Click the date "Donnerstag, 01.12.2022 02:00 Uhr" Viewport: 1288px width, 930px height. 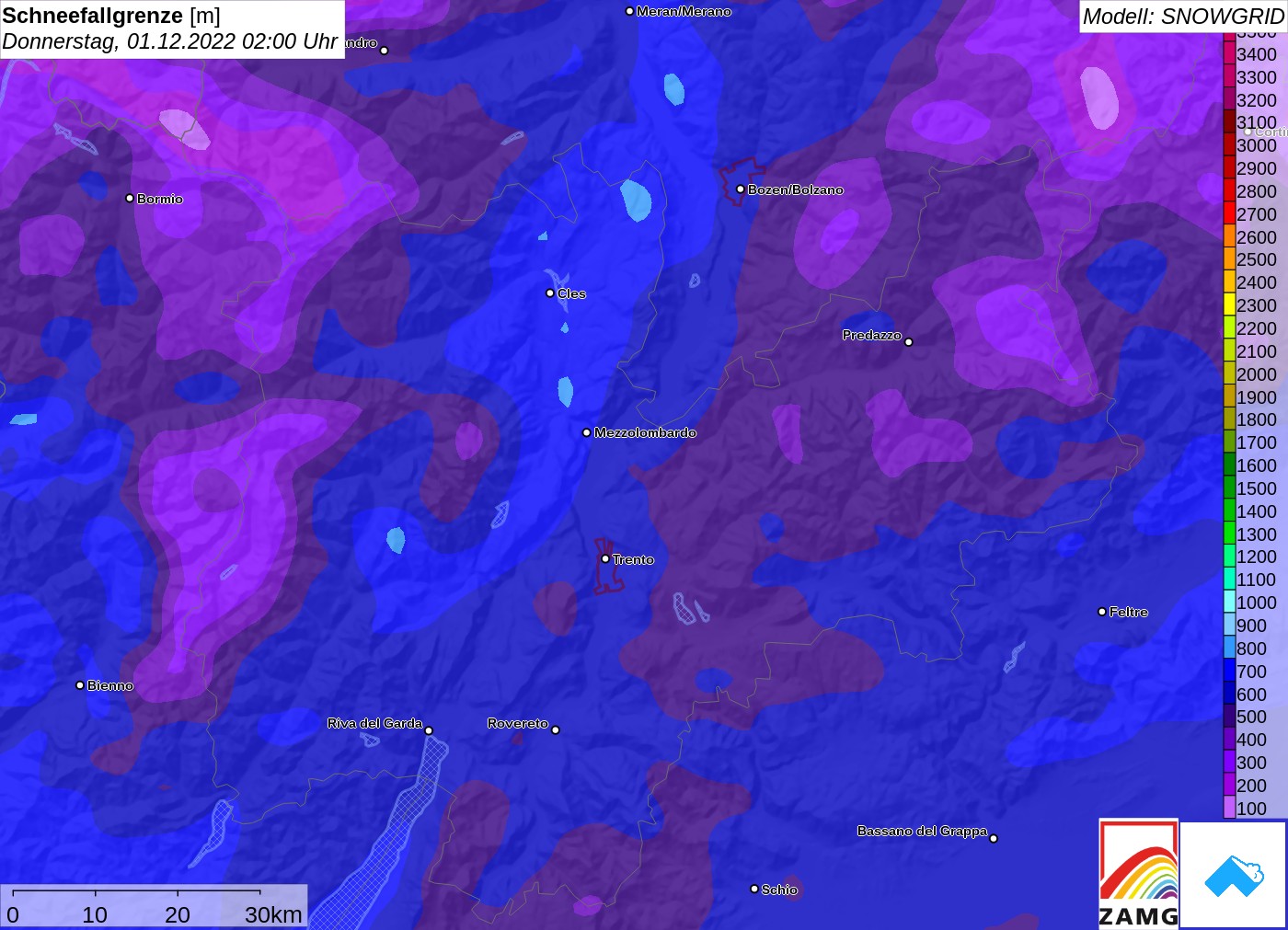click(x=170, y=41)
